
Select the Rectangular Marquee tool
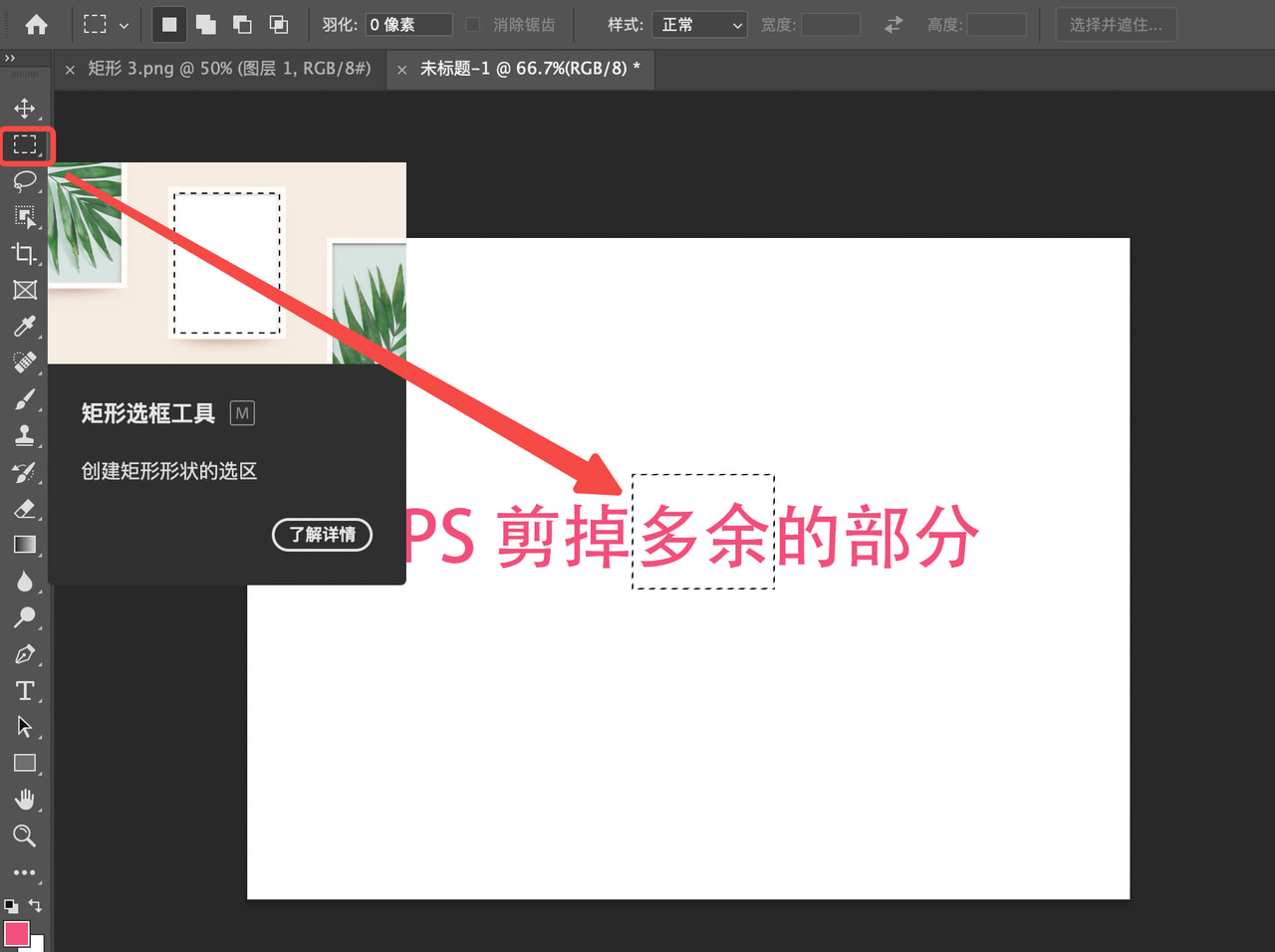tap(25, 145)
